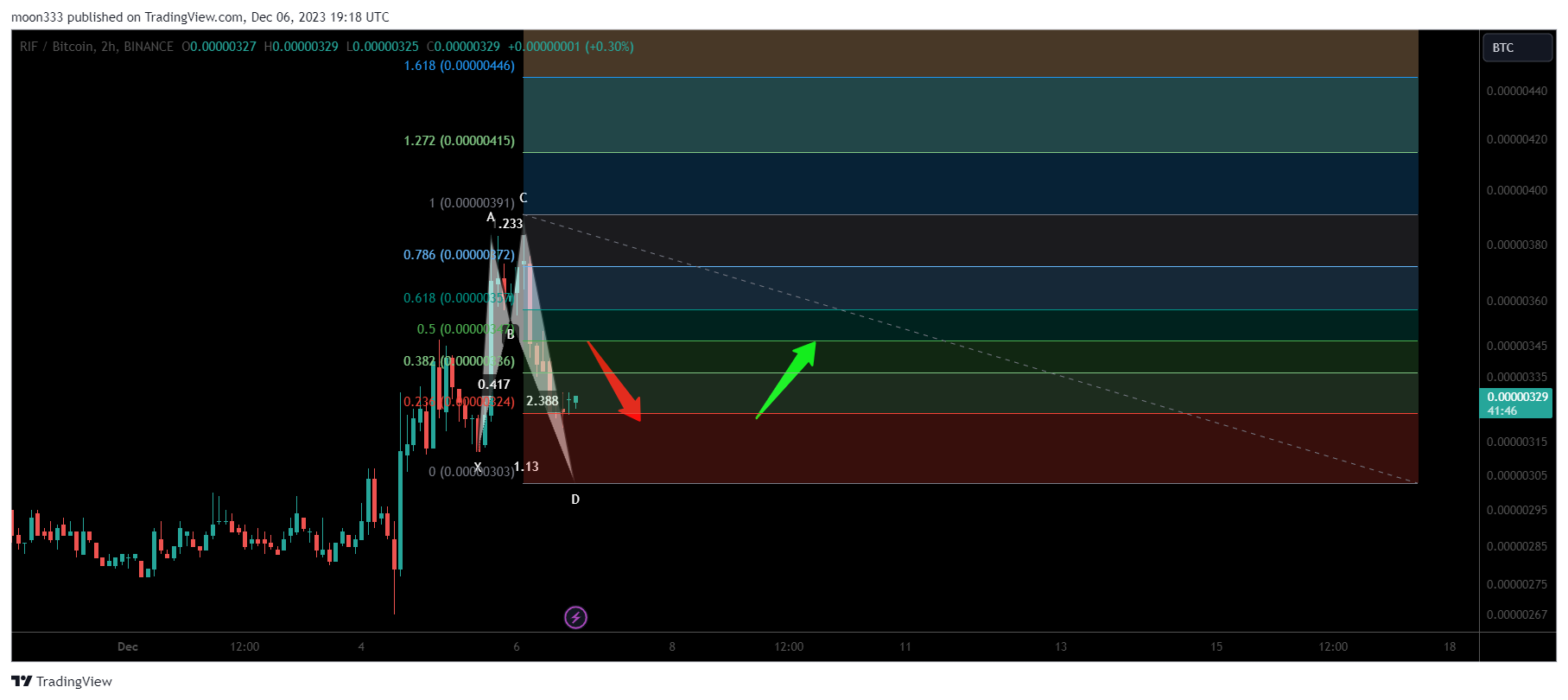Viewport: 1568px width, 700px height.
Task: Click the 0.00000420 price axis label
Action: click(x=1517, y=139)
